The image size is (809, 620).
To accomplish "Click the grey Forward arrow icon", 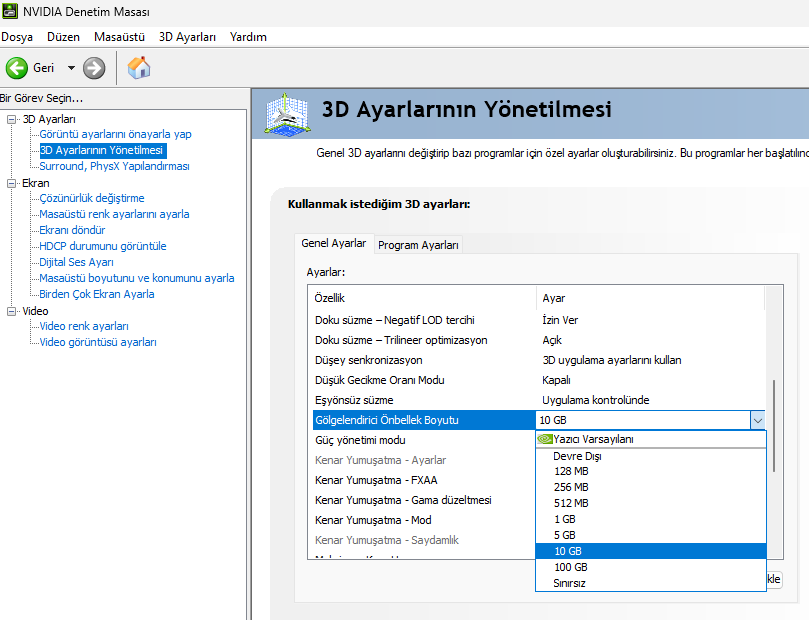I will coord(94,68).
